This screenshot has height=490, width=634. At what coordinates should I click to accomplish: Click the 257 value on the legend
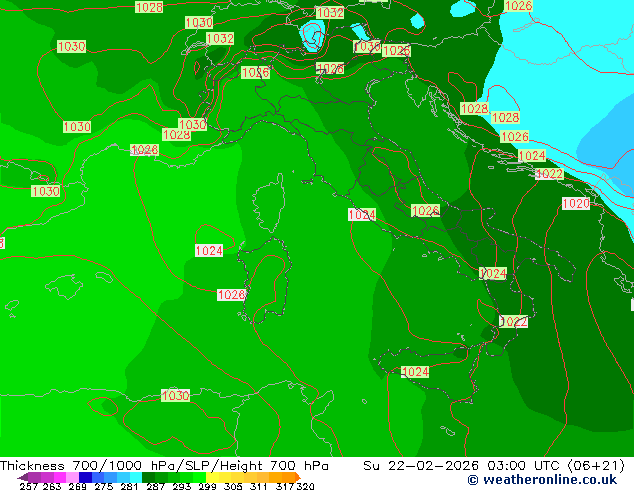(x=28, y=486)
